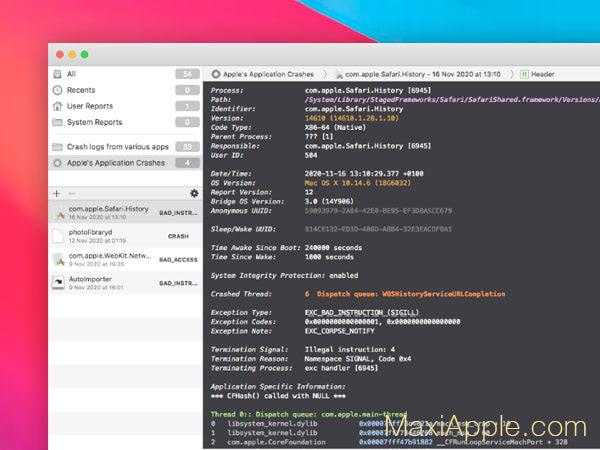Click the All inbox icon
600x450 pixels.
pos(57,74)
